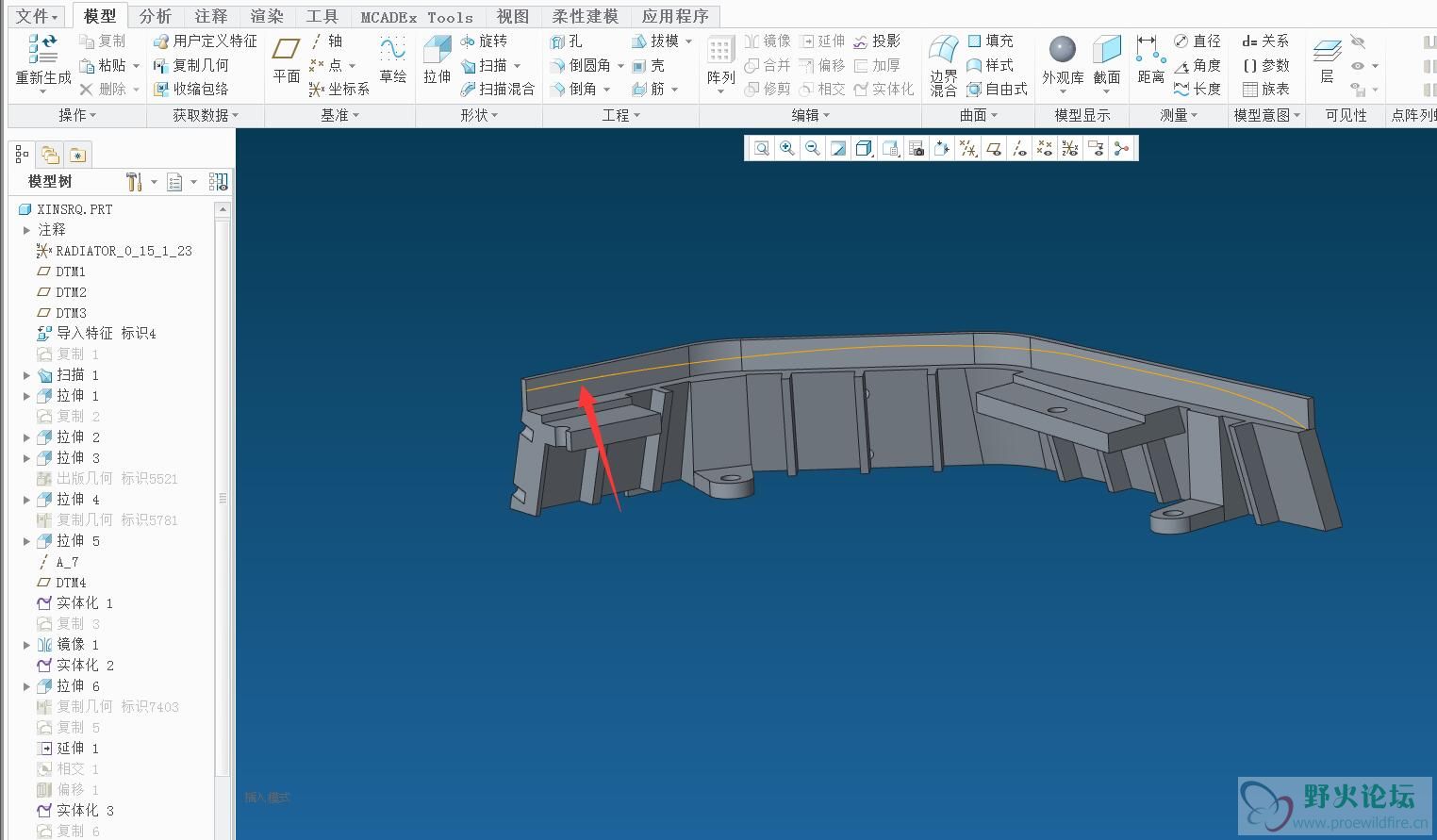Switch to the 柔性建模 tab
Screen dimensions: 1437x840
pyautogui.click(x=585, y=16)
